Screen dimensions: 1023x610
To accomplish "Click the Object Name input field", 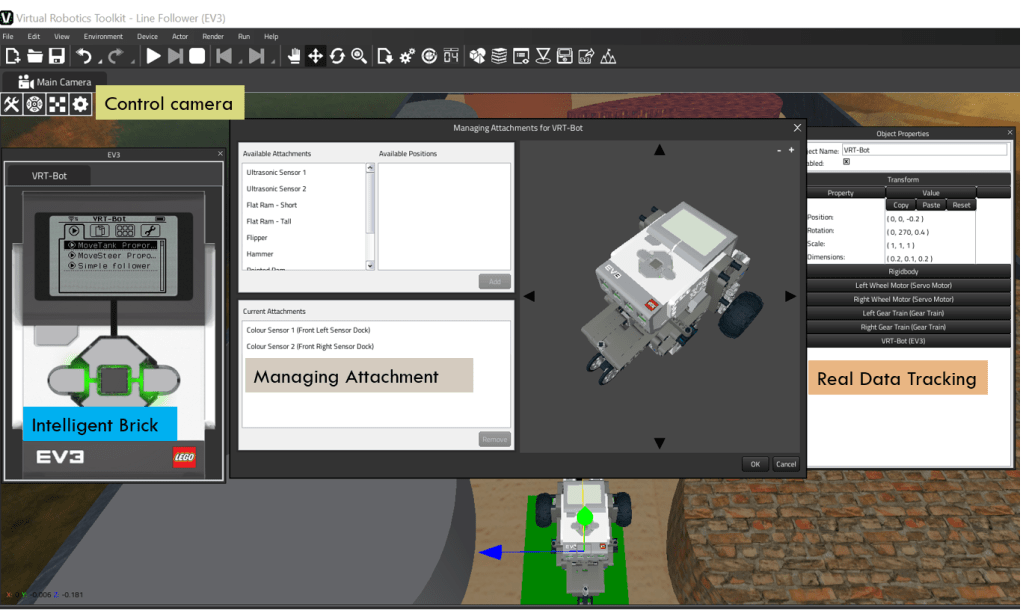I will [924, 149].
